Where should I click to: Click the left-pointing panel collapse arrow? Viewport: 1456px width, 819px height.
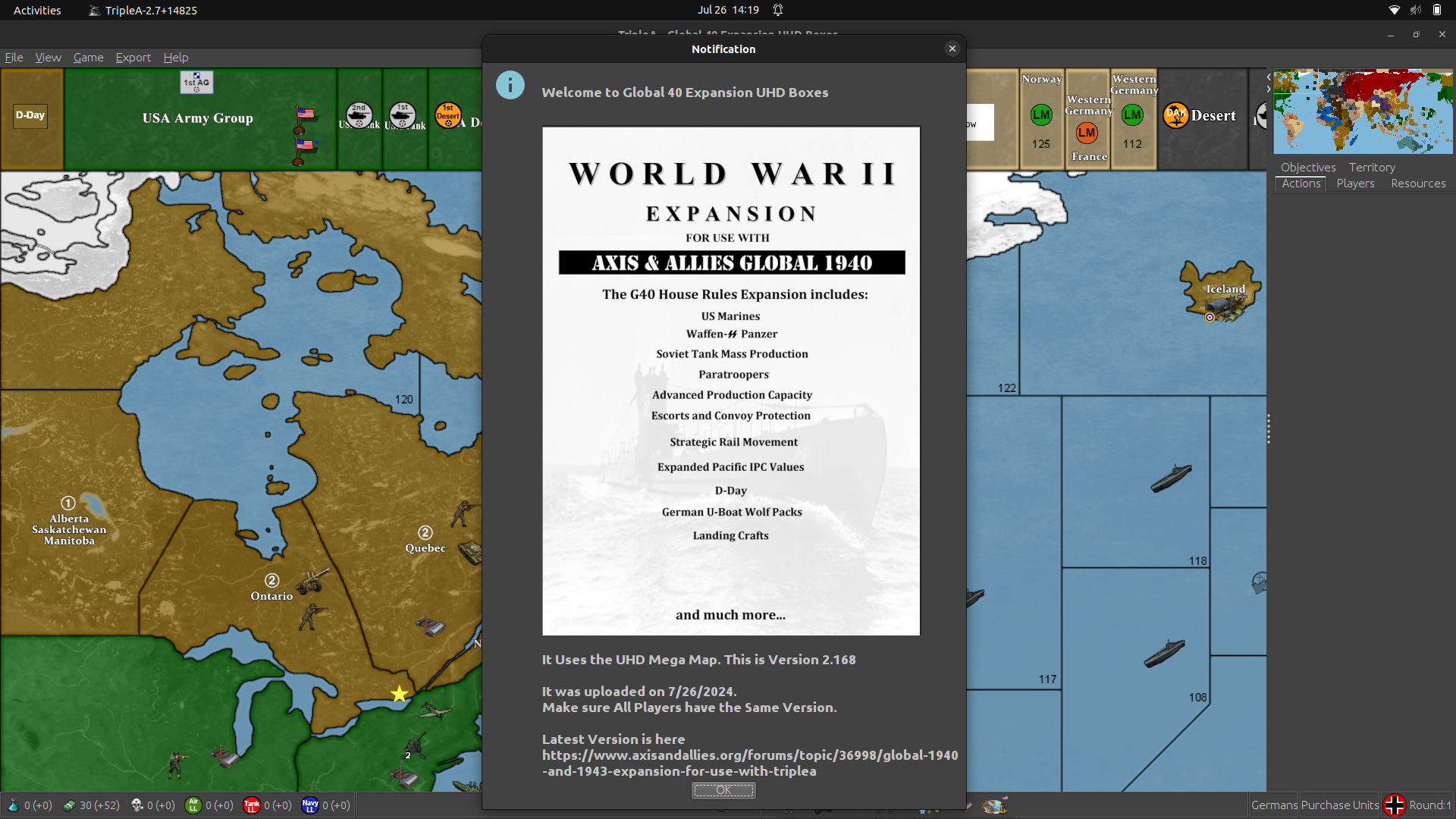tap(1268, 77)
